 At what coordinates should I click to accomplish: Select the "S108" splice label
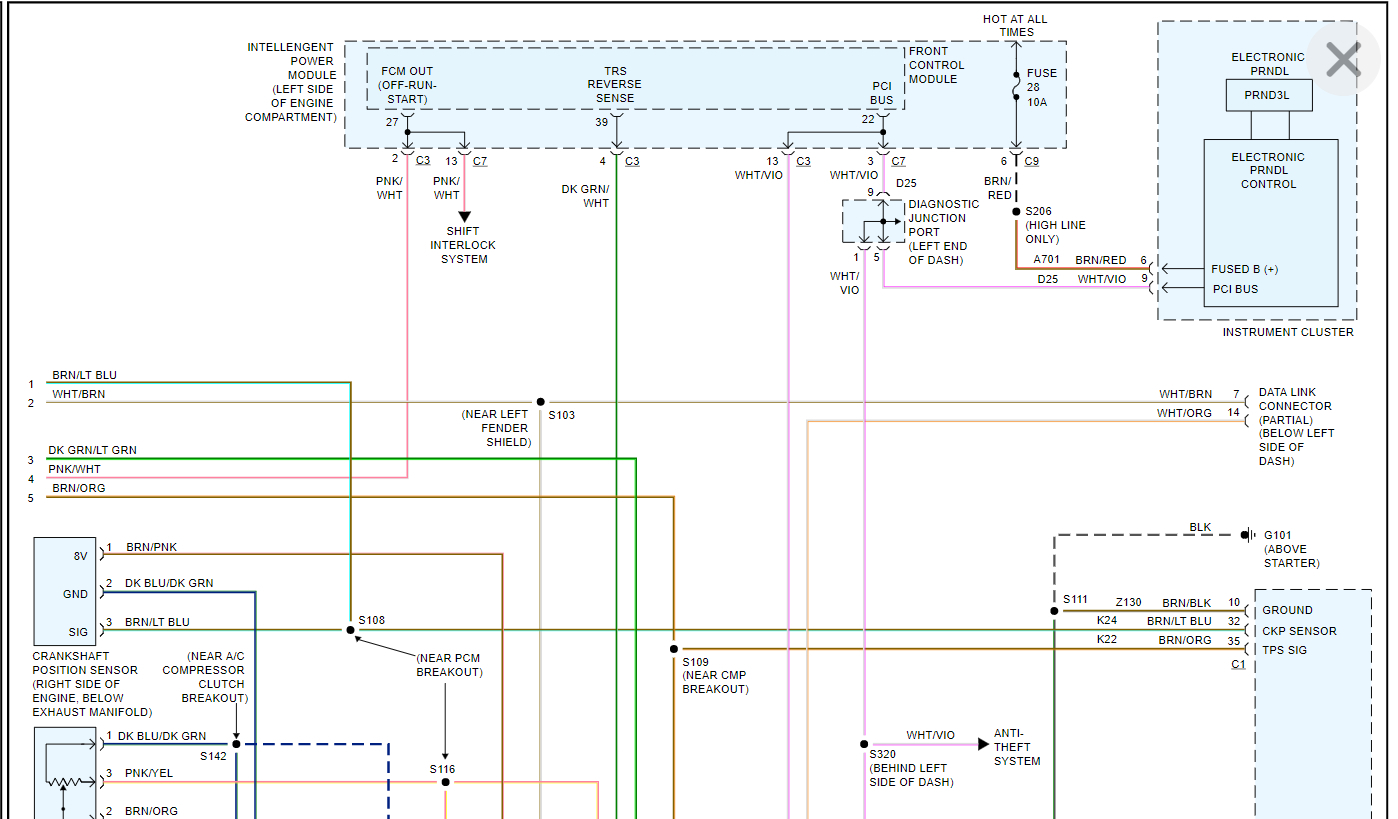(x=372, y=620)
